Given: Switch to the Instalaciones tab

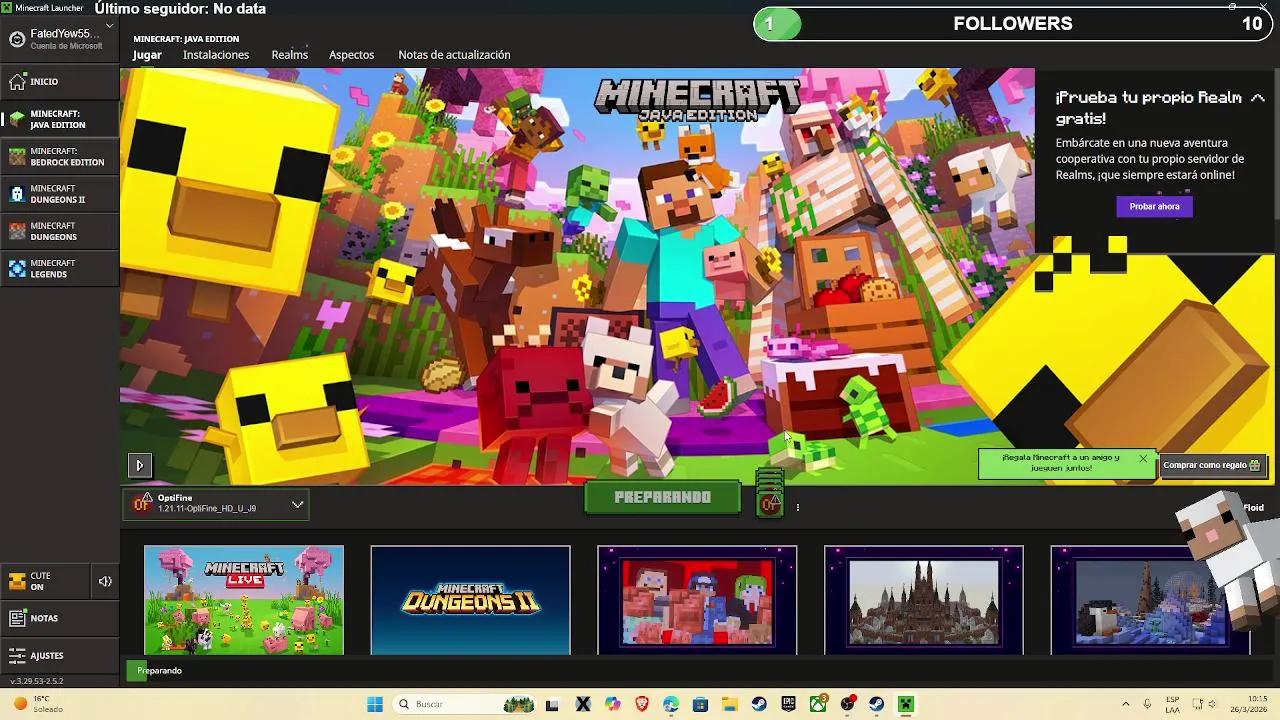Looking at the screenshot, I should click(216, 55).
